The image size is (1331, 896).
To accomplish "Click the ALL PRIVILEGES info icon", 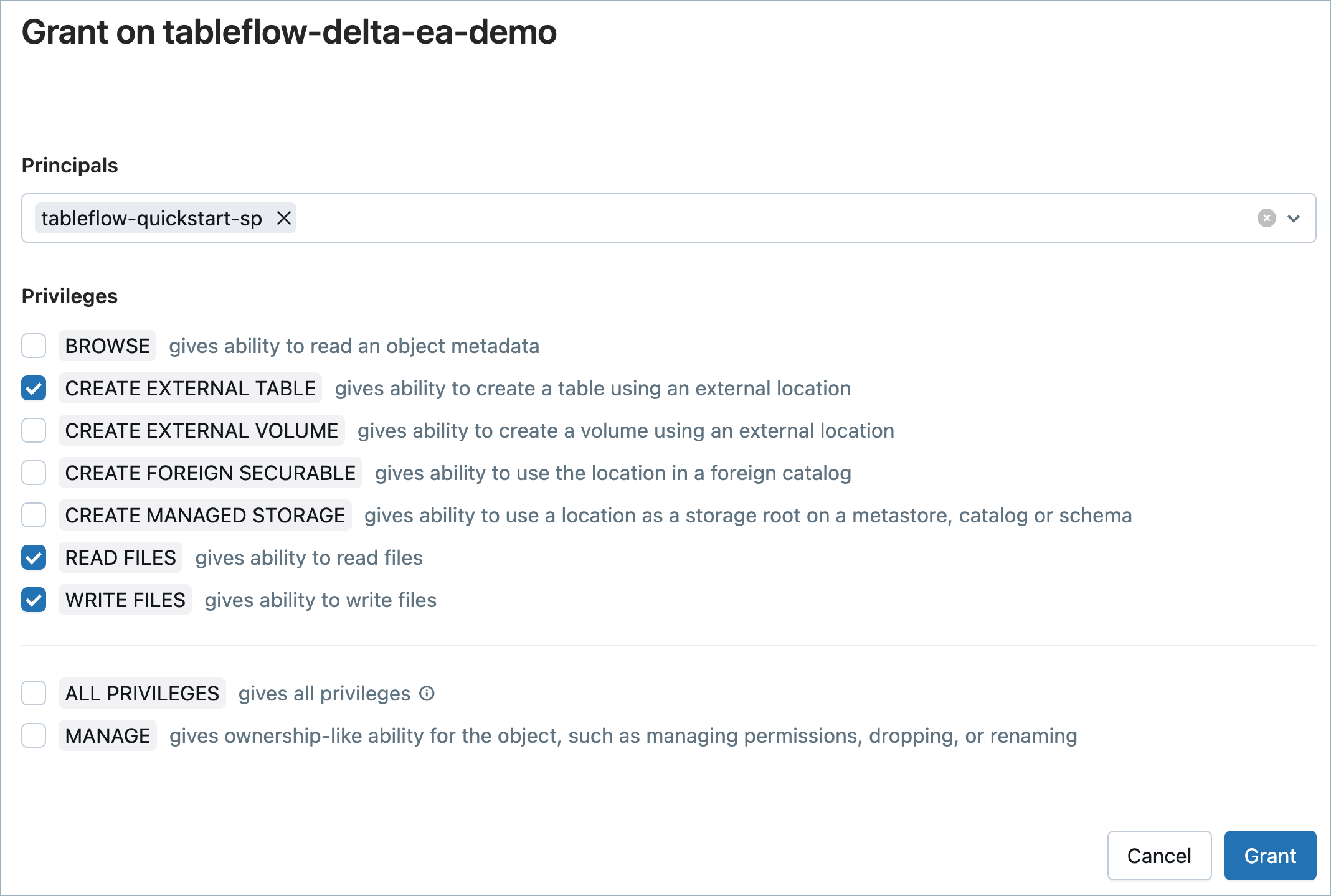I will [427, 693].
